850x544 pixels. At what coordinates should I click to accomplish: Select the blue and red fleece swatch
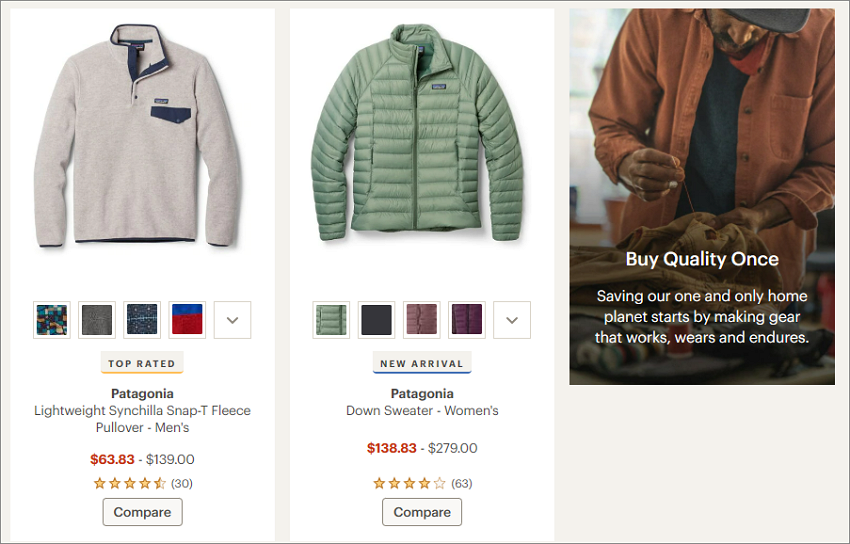point(187,320)
